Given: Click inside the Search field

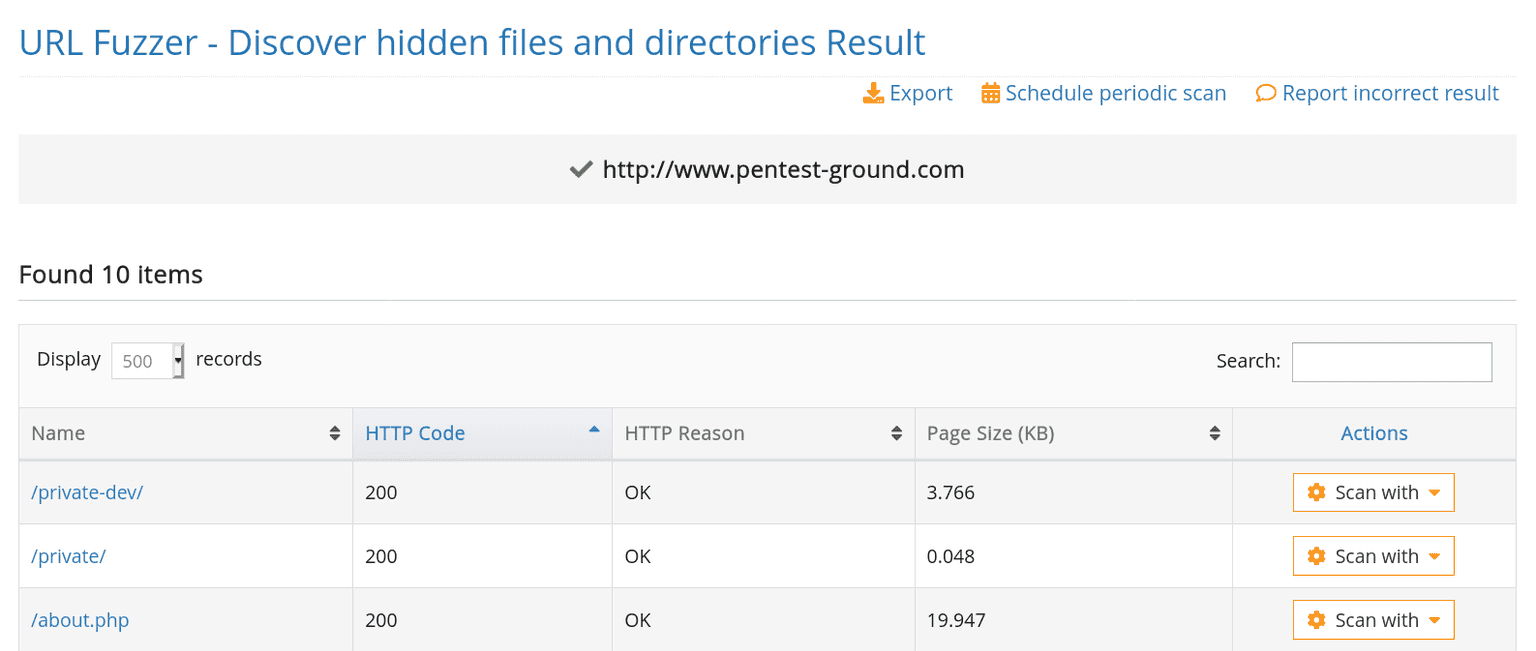Looking at the screenshot, I should tap(1391, 361).
